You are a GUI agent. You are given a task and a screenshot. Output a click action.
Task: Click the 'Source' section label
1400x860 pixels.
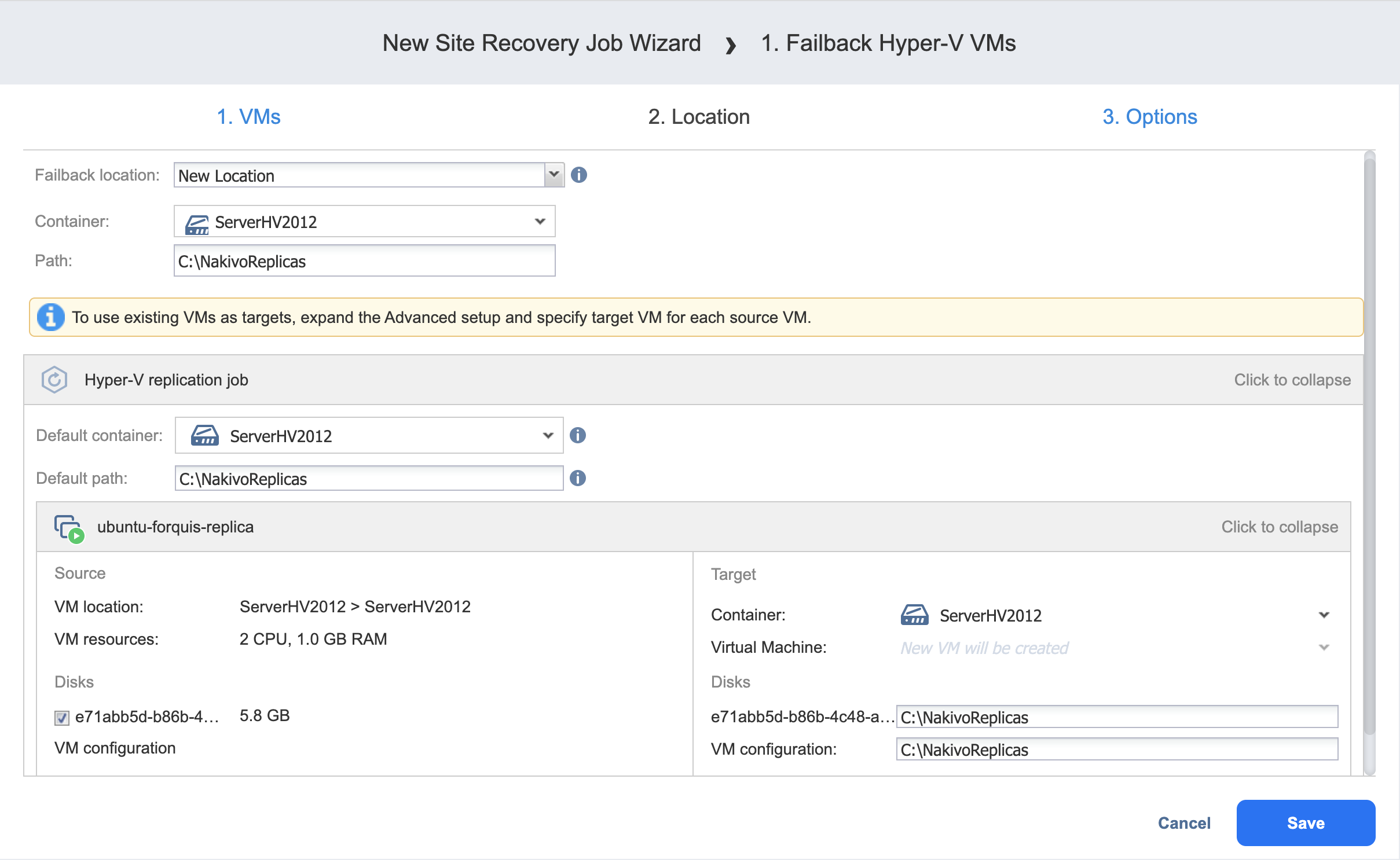point(80,573)
